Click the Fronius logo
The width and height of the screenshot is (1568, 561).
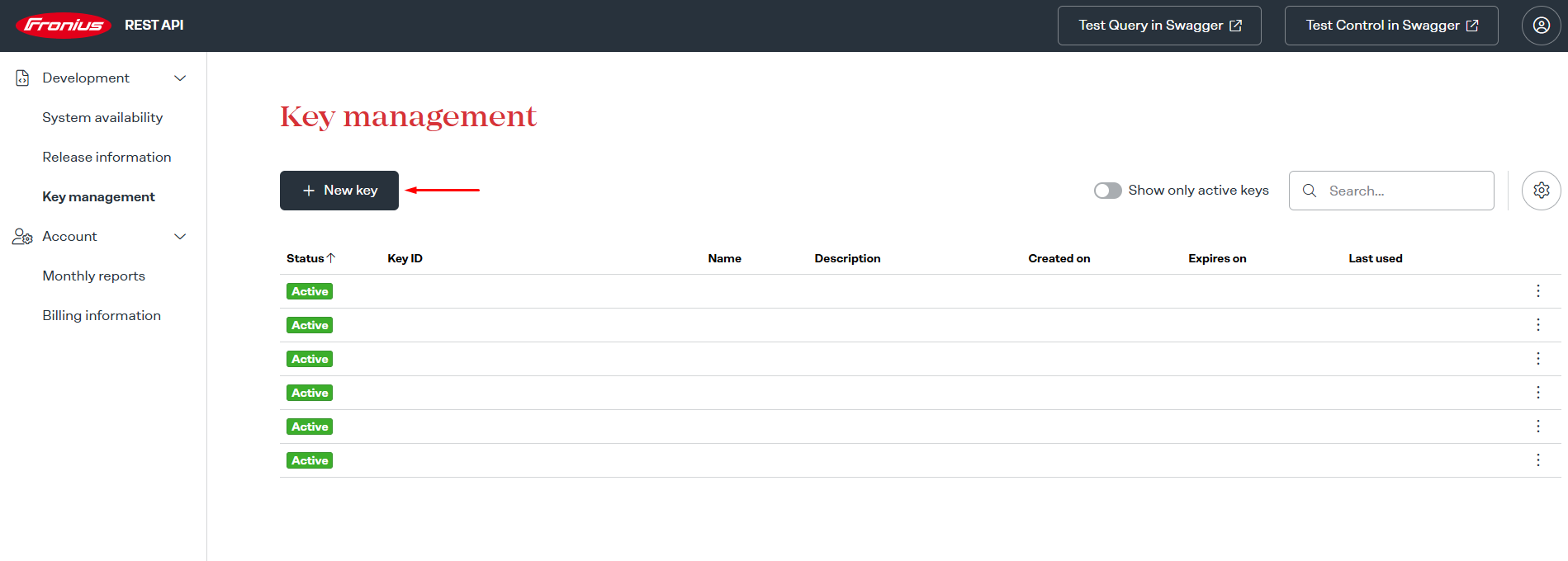pyautogui.click(x=64, y=26)
